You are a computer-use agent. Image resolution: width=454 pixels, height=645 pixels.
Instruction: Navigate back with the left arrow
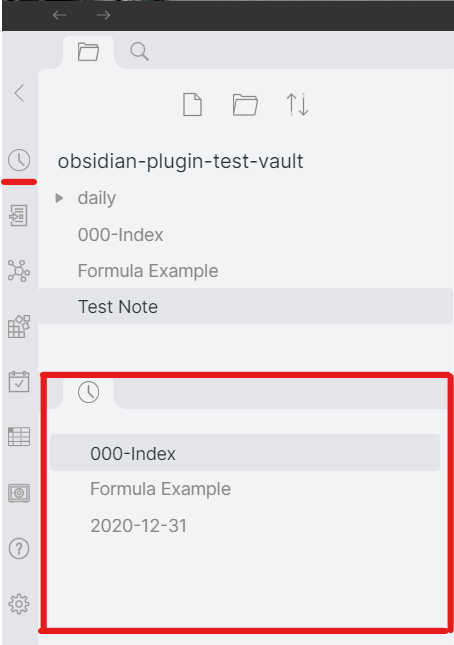click(x=59, y=15)
